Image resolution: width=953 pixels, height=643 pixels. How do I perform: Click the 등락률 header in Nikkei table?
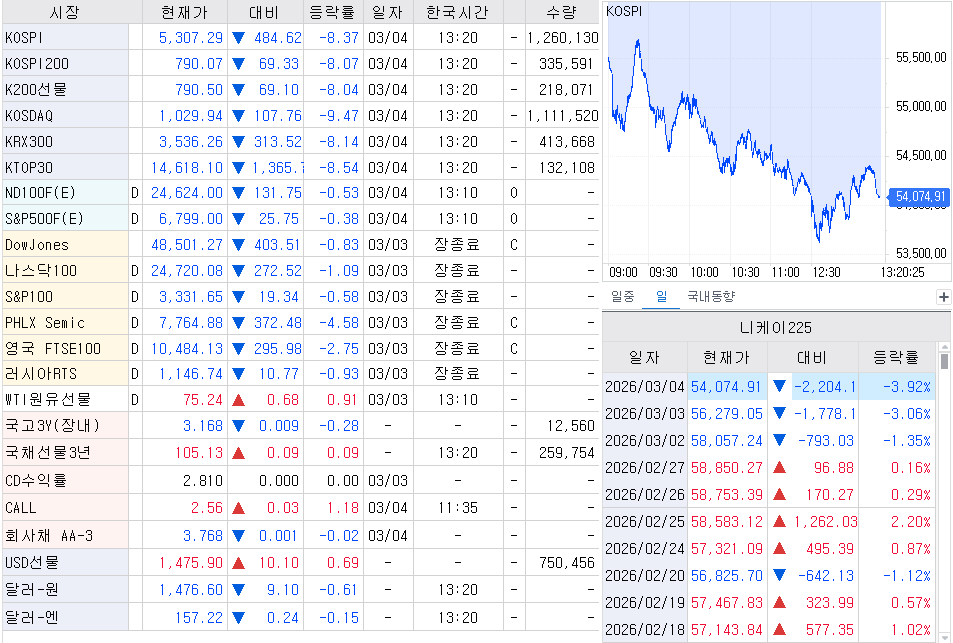(x=896, y=357)
